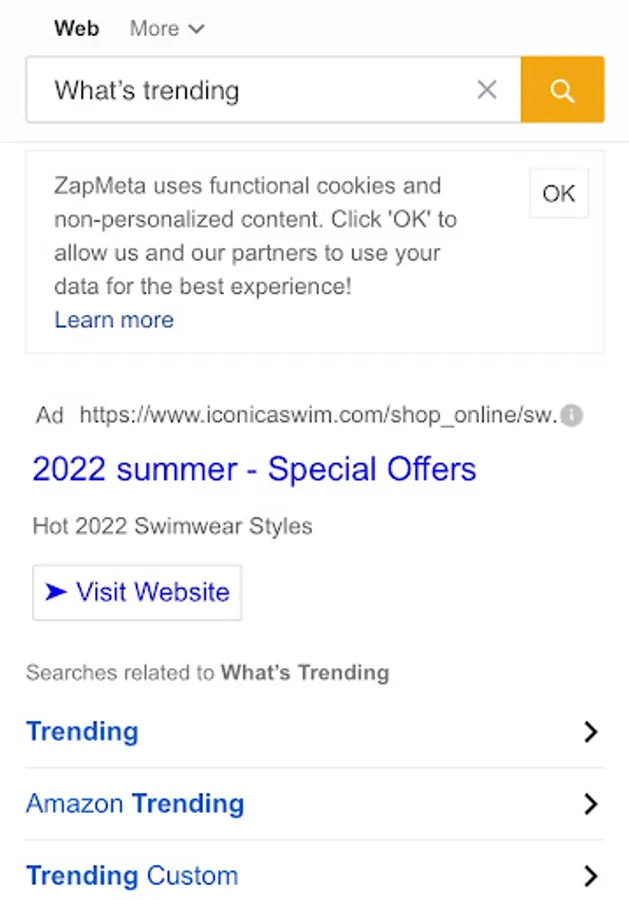Open the ad info icon beside the URL

tap(572, 415)
